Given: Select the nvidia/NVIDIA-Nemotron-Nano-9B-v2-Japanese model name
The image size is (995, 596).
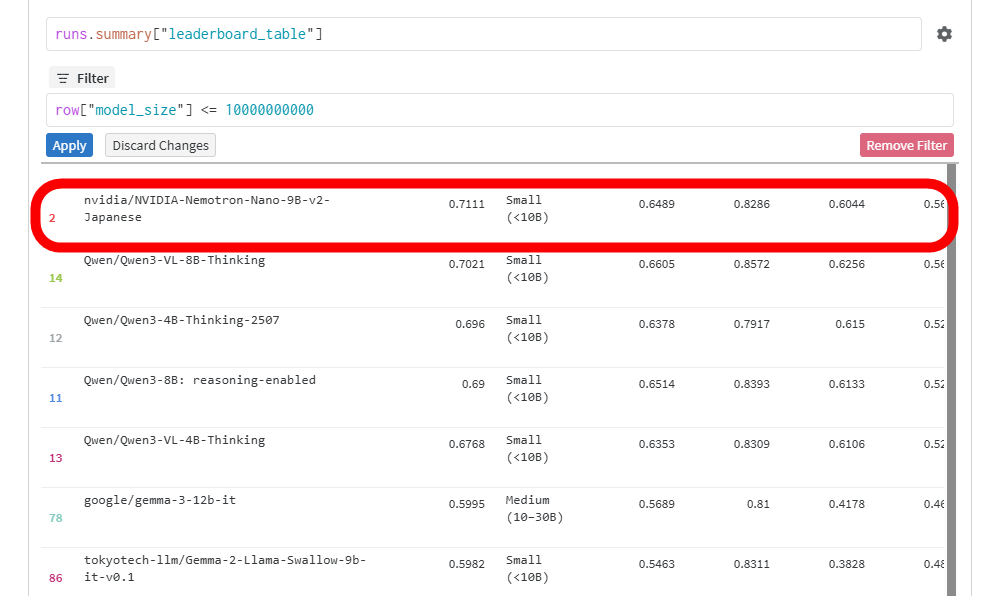Looking at the screenshot, I should pyautogui.click(x=207, y=208).
